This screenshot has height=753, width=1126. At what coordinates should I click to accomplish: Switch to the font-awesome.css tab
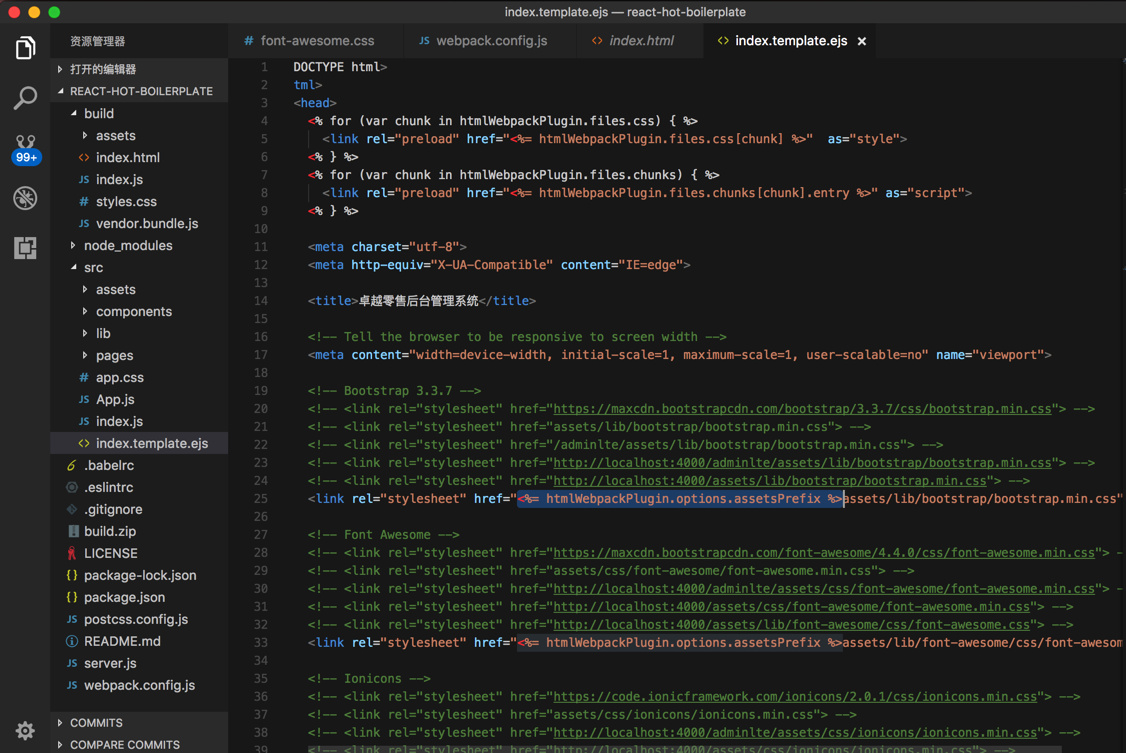point(316,41)
